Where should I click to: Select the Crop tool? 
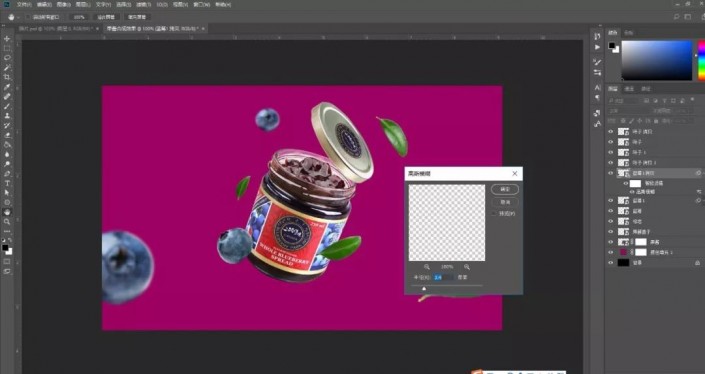7,77
